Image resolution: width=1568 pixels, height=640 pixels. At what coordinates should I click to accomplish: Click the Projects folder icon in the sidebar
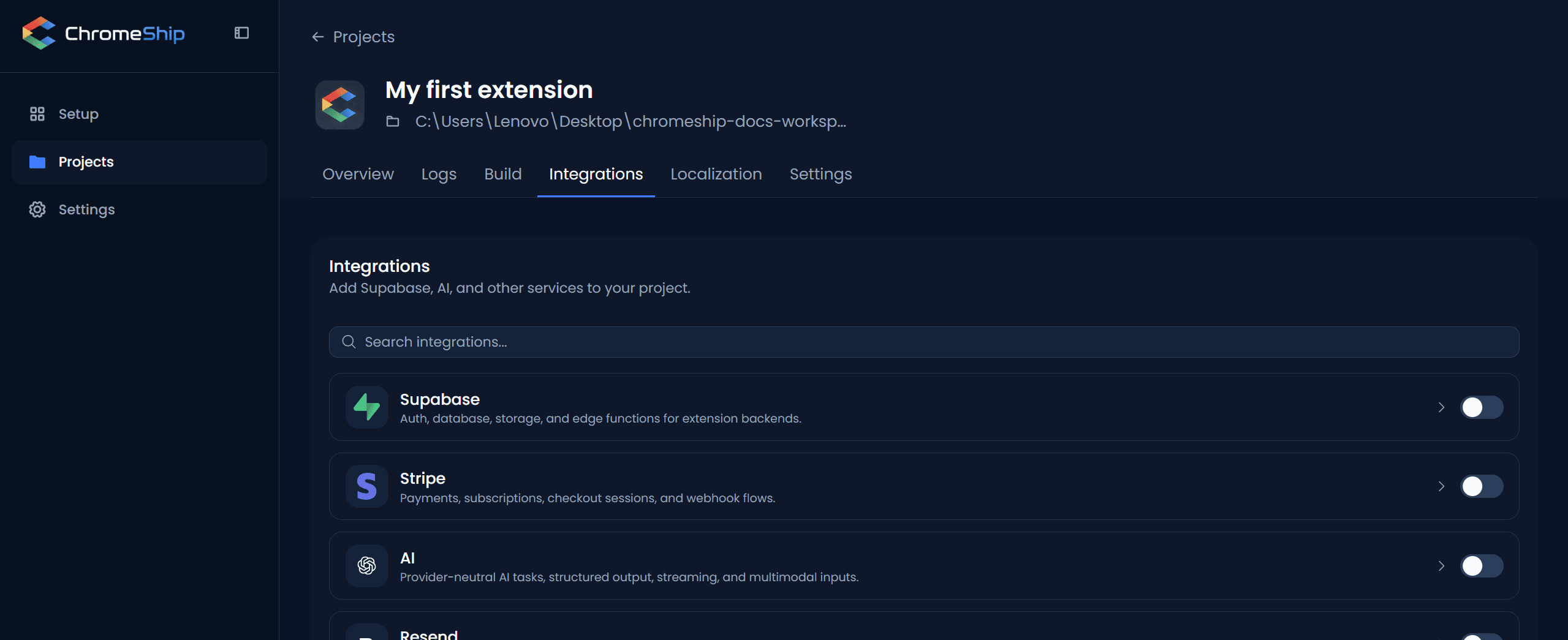tap(37, 162)
